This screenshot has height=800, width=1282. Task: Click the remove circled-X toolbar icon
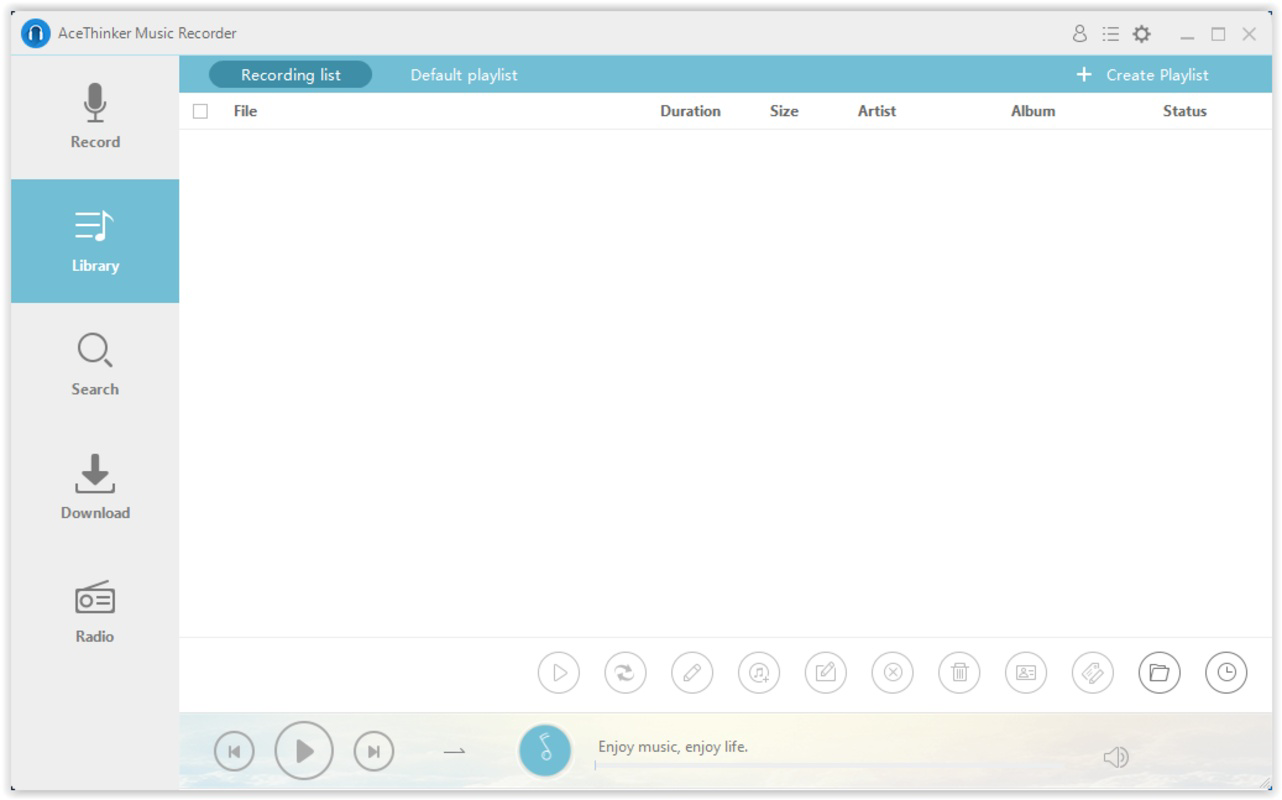[893, 673]
